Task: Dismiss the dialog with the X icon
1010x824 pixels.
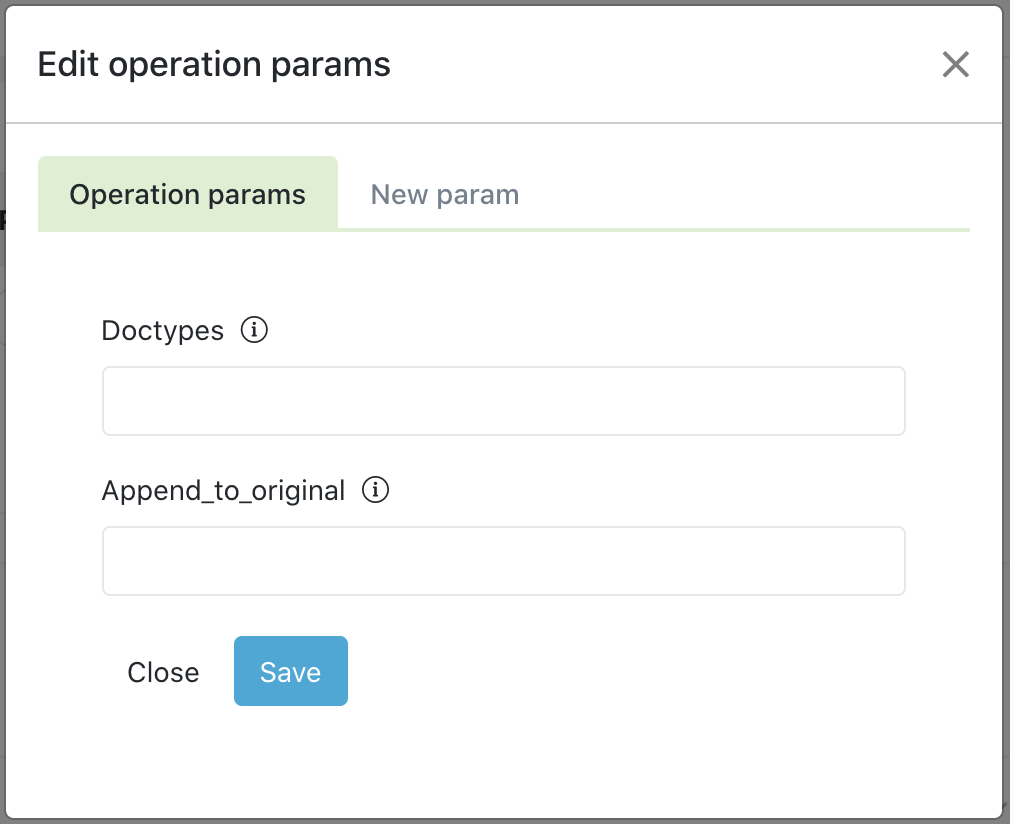Action: [x=955, y=65]
